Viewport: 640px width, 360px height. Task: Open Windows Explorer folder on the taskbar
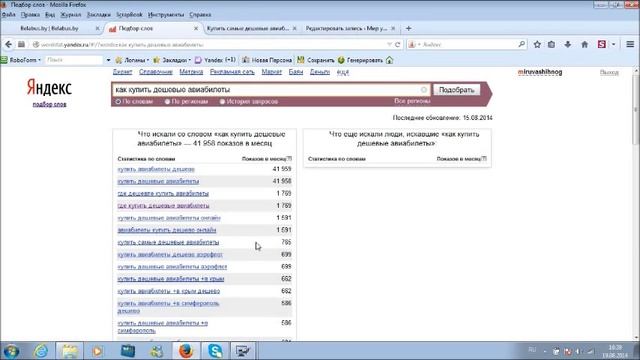70,351
